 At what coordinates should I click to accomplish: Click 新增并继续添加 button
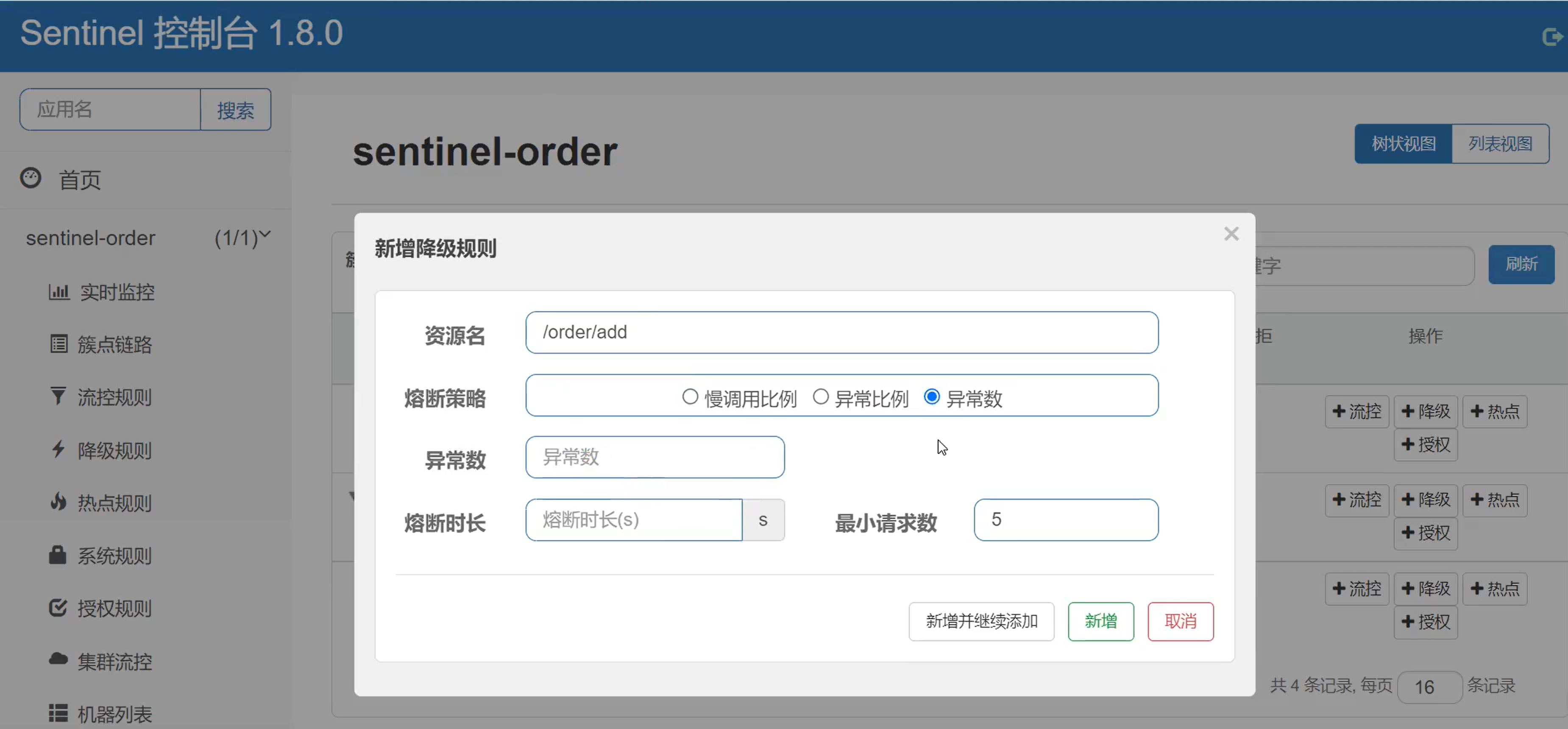981,621
